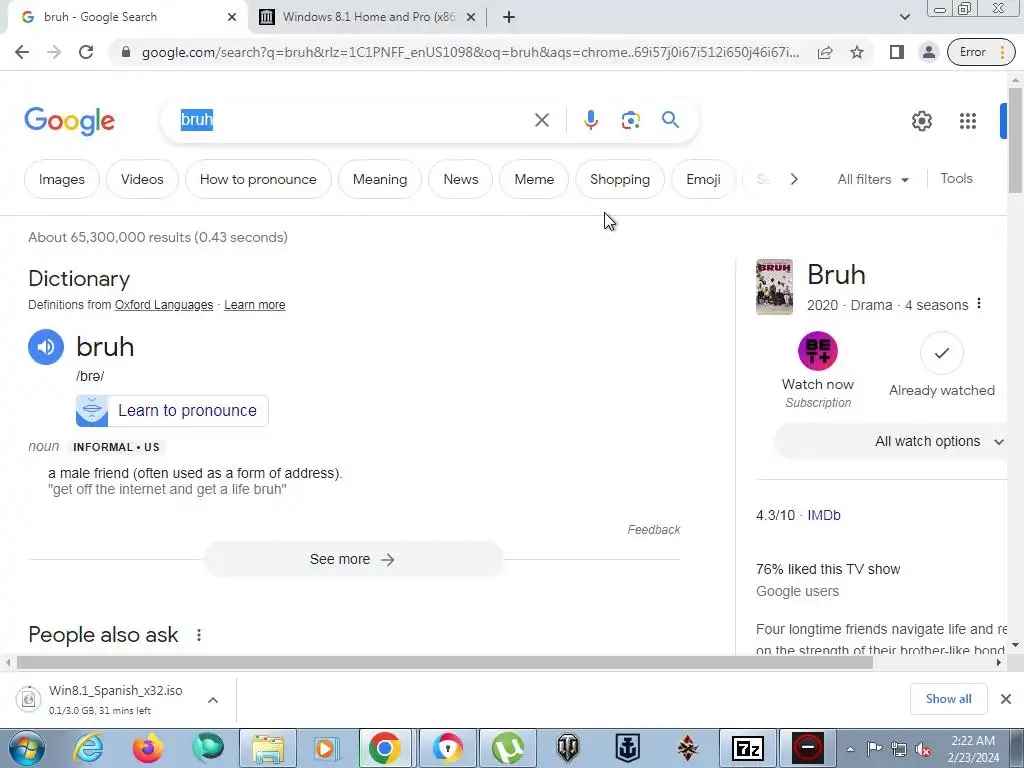Close the bruh - Google Search tab
The width and height of the screenshot is (1024, 768).
tap(232, 17)
